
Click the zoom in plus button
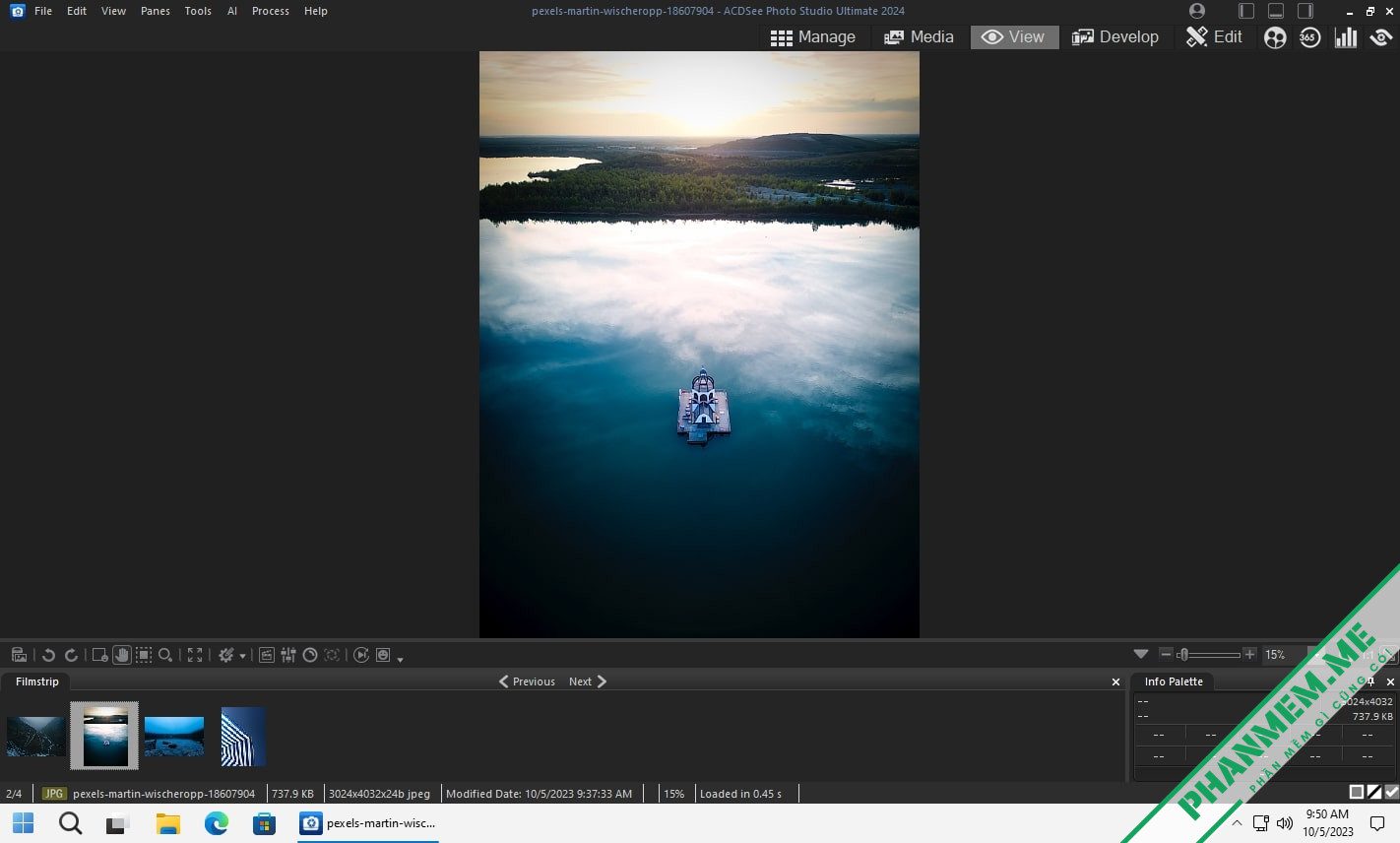(1249, 654)
